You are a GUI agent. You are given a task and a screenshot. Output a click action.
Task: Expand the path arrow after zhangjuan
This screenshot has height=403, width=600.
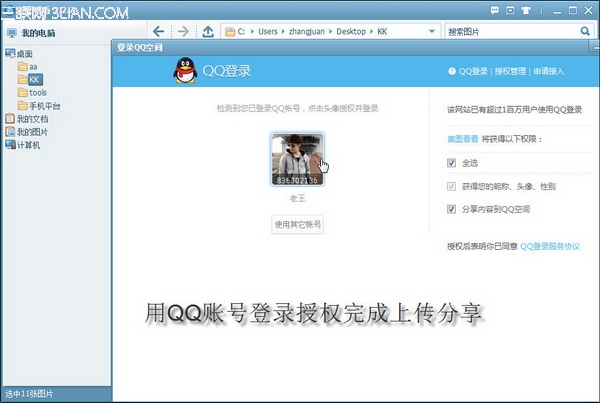tap(330, 31)
